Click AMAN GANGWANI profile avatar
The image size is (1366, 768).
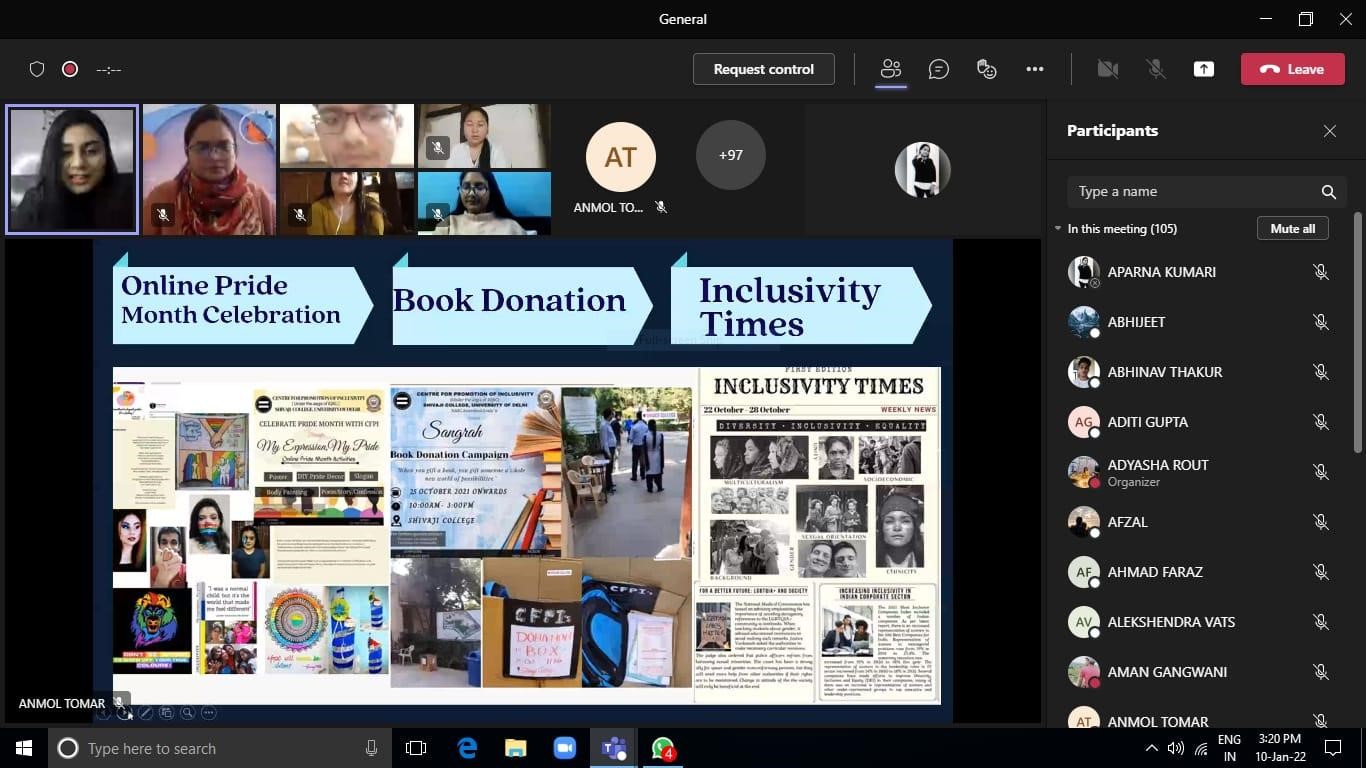(x=1083, y=672)
